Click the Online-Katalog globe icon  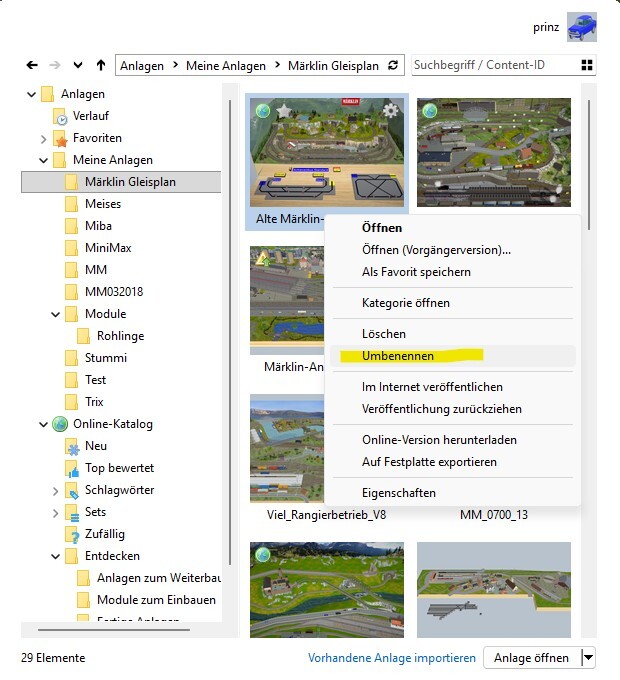60,424
